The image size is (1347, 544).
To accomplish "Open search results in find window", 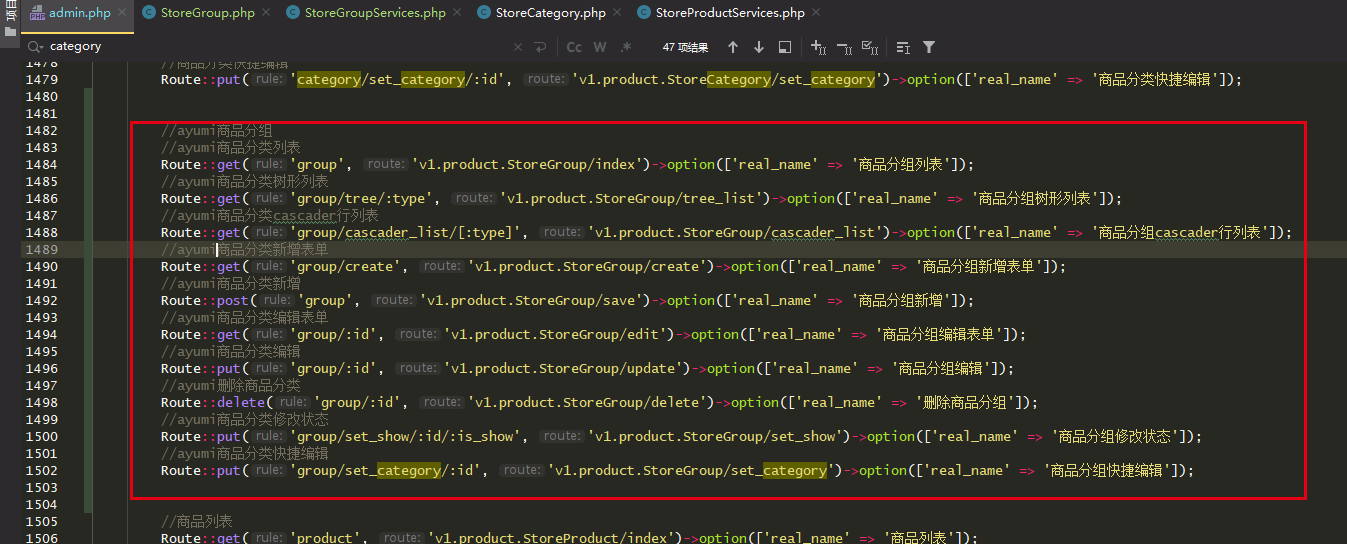I will point(785,46).
